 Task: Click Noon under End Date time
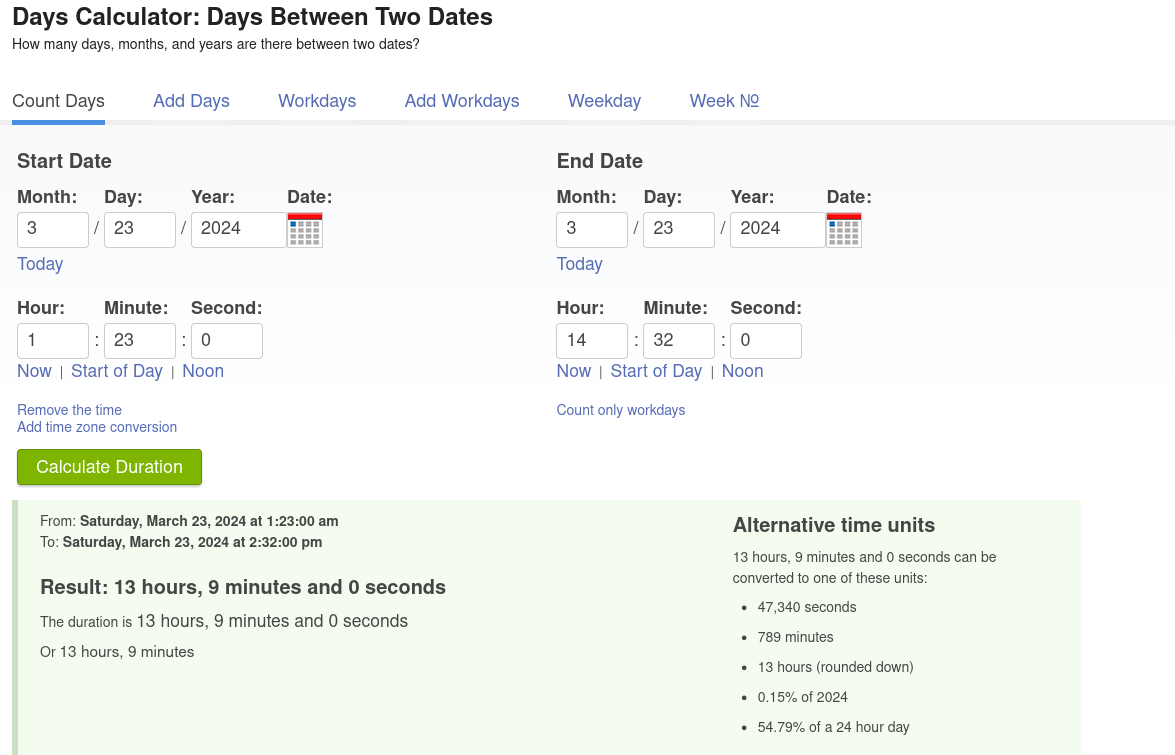pos(743,371)
